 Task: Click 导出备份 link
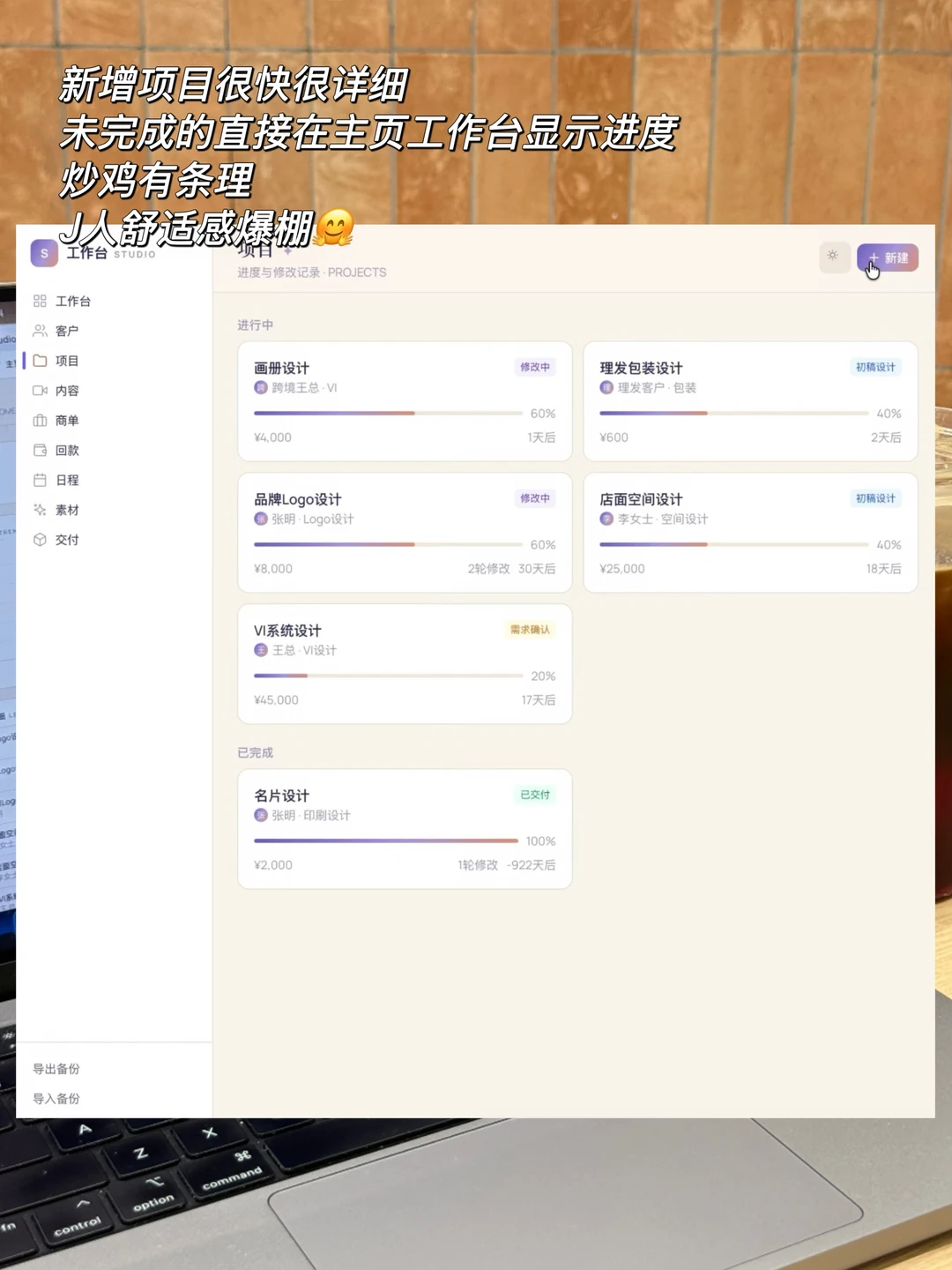[x=56, y=1069]
